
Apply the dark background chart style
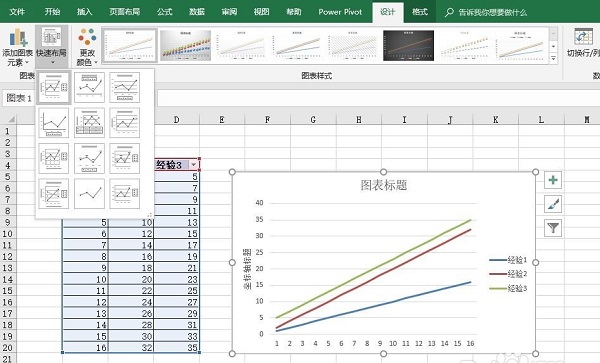pyautogui.click(x=408, y=46)
